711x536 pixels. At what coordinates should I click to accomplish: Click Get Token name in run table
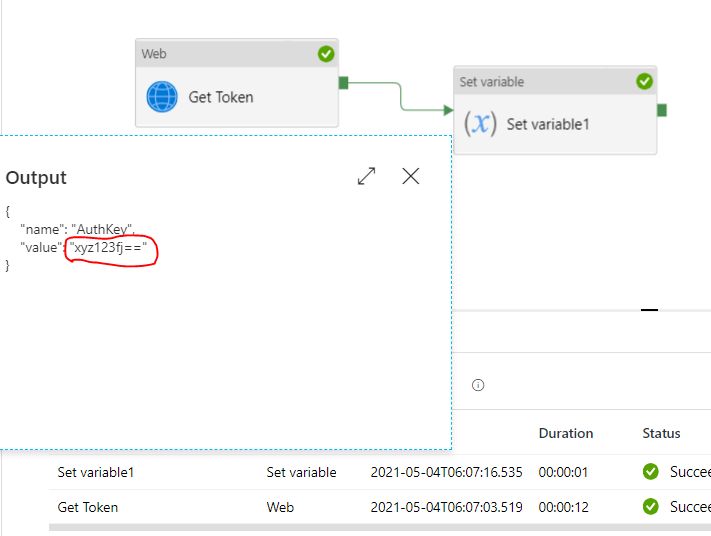pyautogui.click(x=88, y=507)
